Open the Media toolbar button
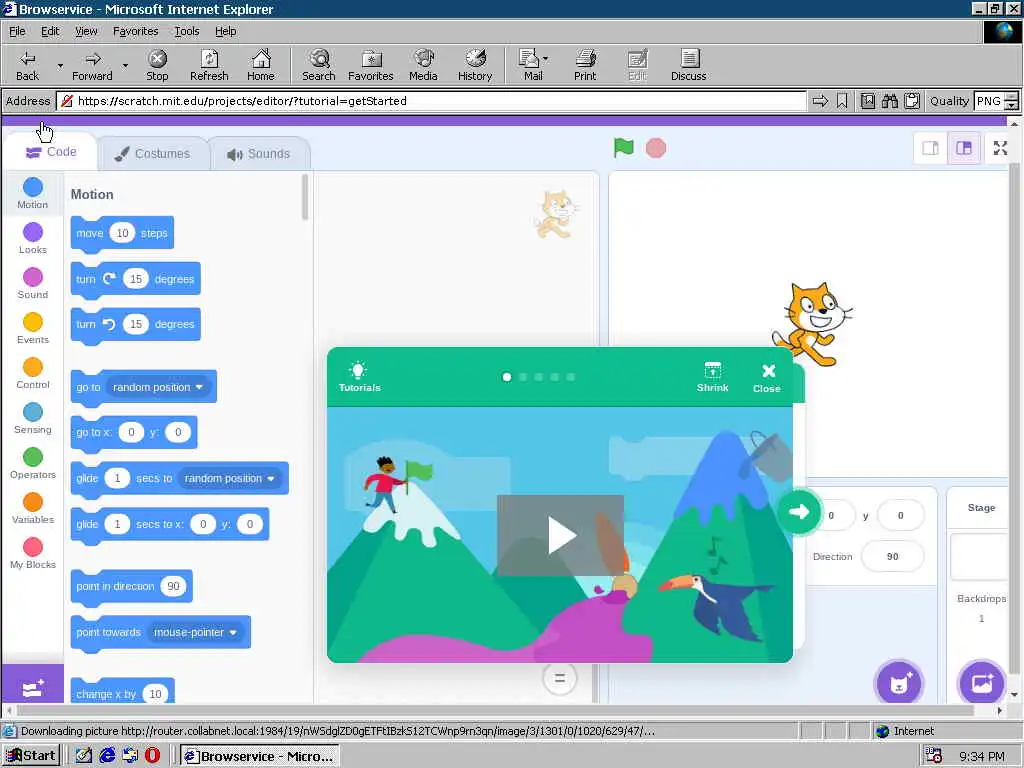Screen dimensions: 1024x768 423,65
